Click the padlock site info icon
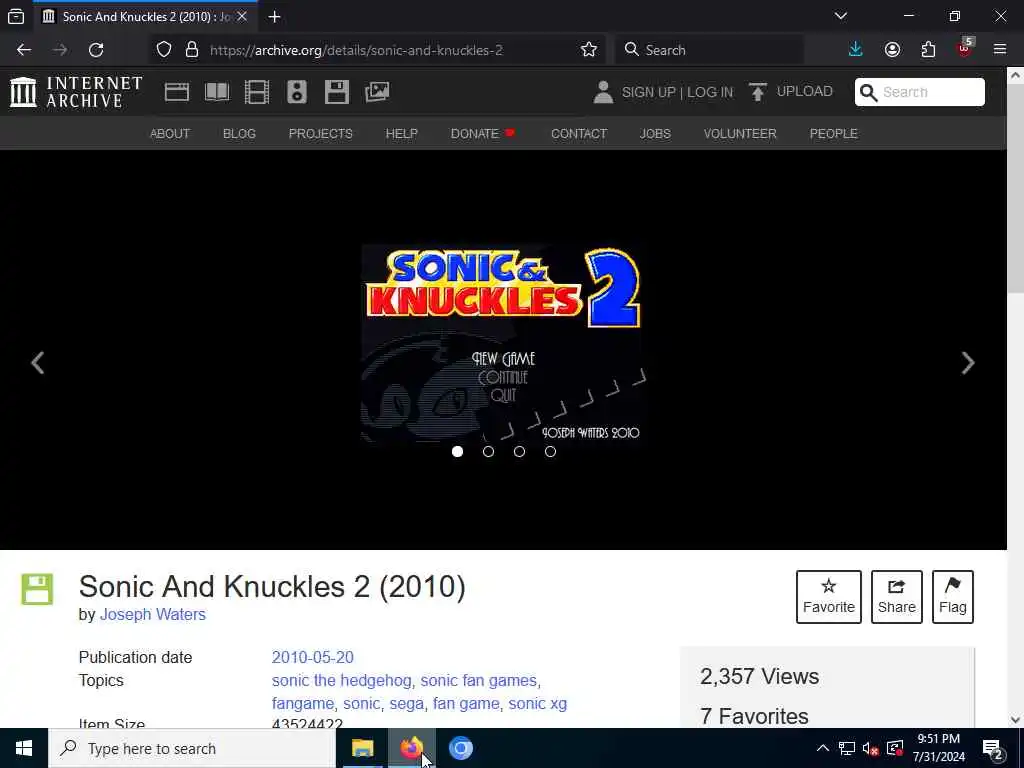This screenshot has height=768, width=1024. click(x=192, y=50)
